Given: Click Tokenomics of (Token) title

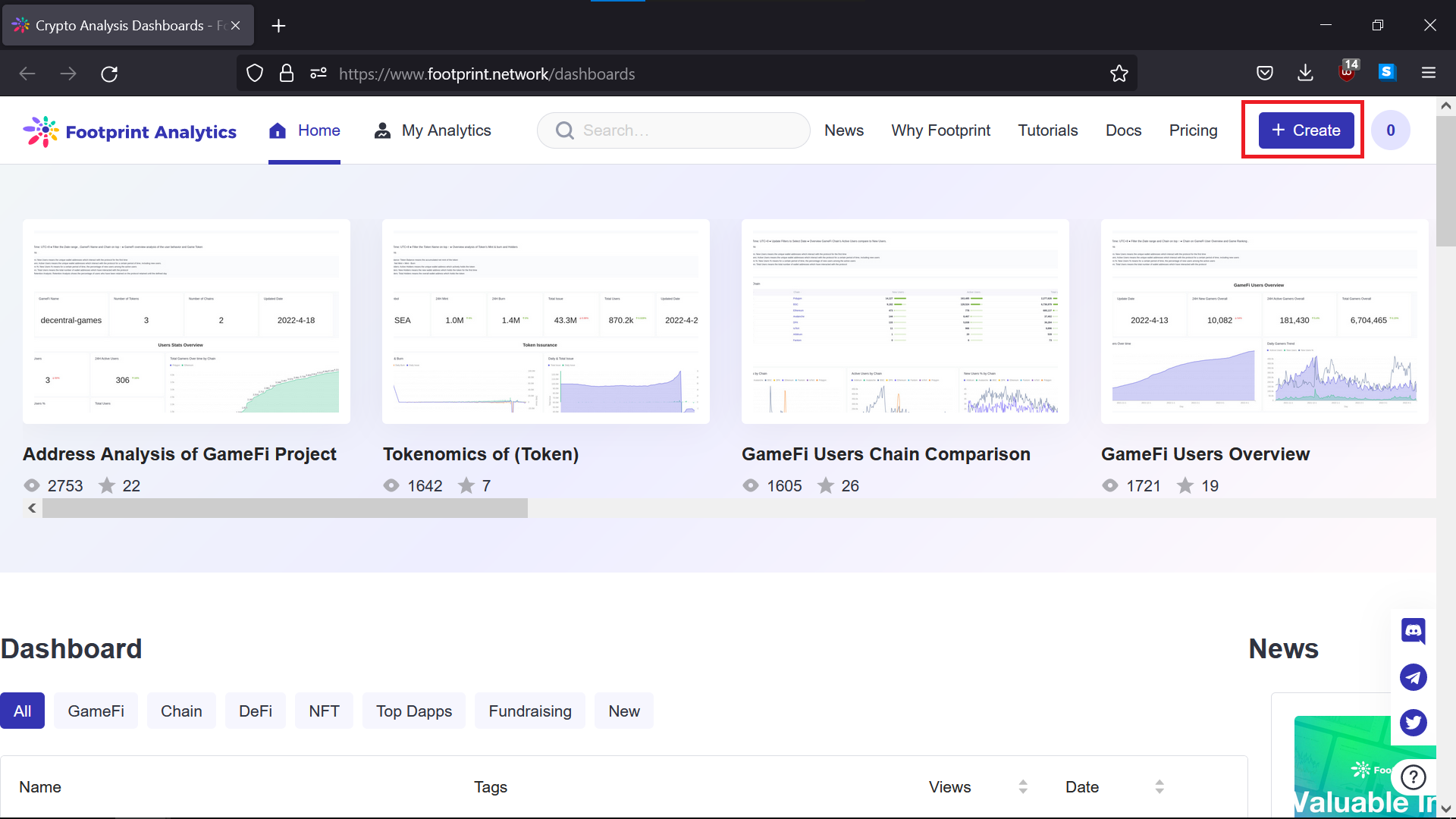Looking at the screenshot, I should tap(481, 454).
